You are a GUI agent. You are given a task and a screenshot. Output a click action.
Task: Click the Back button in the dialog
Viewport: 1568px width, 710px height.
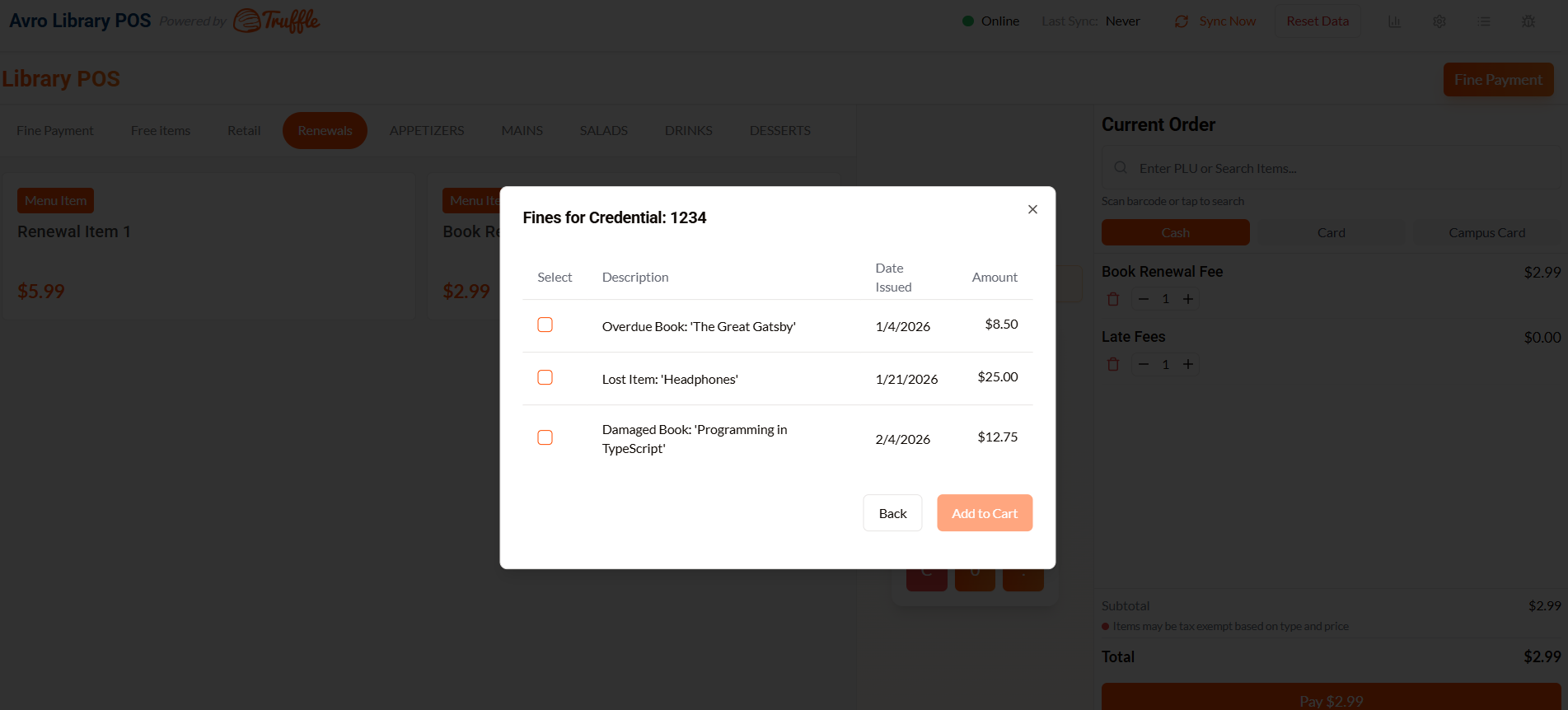pos(892,513)
